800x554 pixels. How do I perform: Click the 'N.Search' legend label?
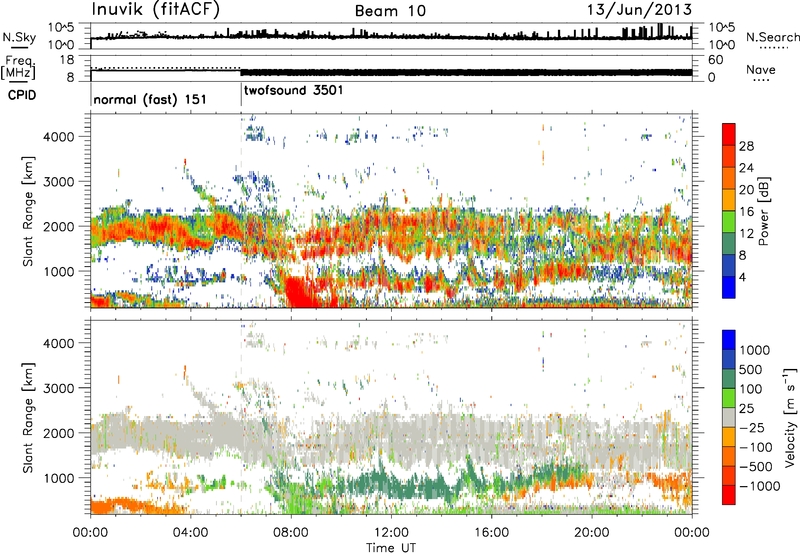(772, 37)
